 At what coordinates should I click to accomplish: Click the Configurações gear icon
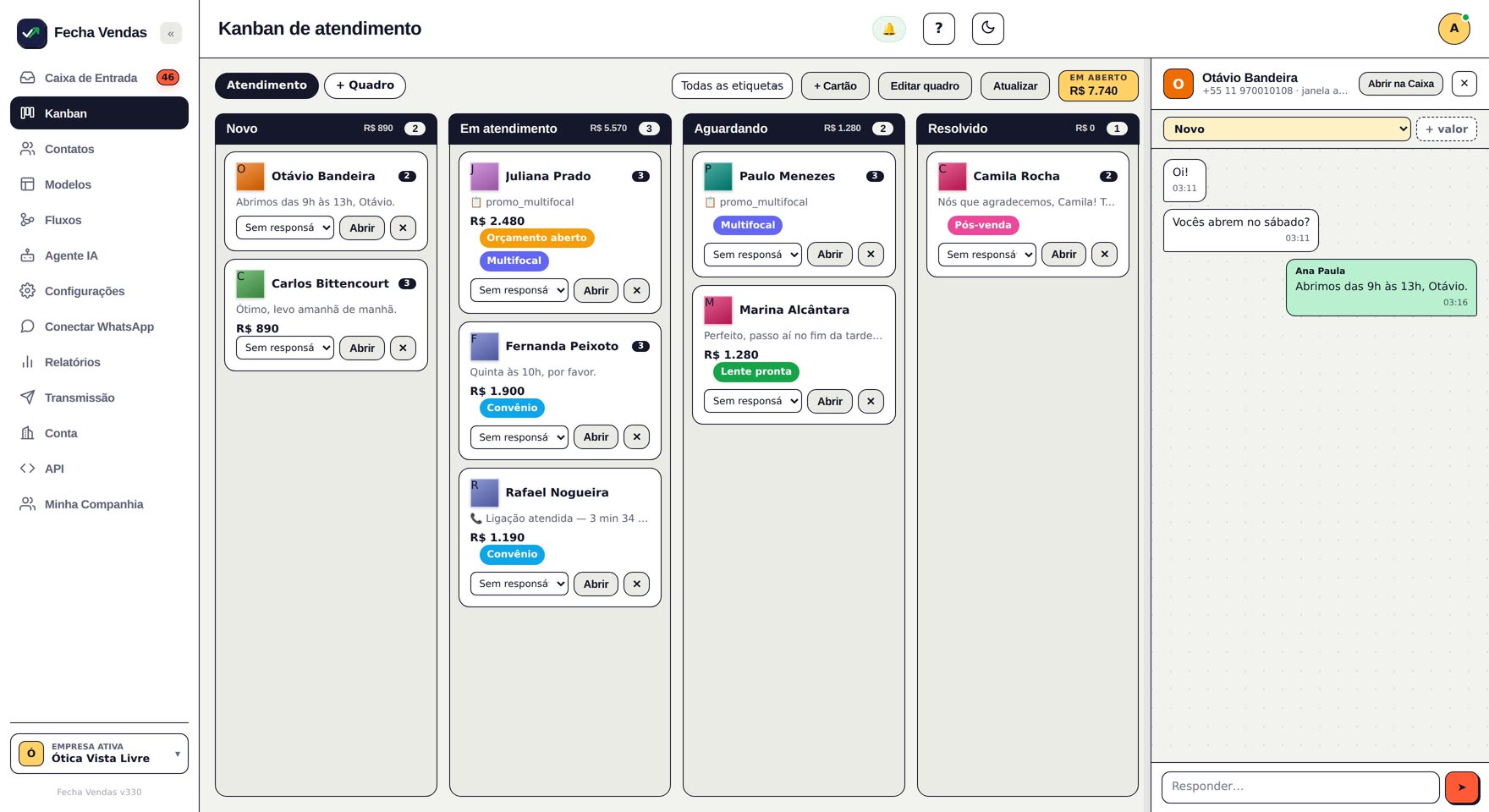click(x=28, y=291)
